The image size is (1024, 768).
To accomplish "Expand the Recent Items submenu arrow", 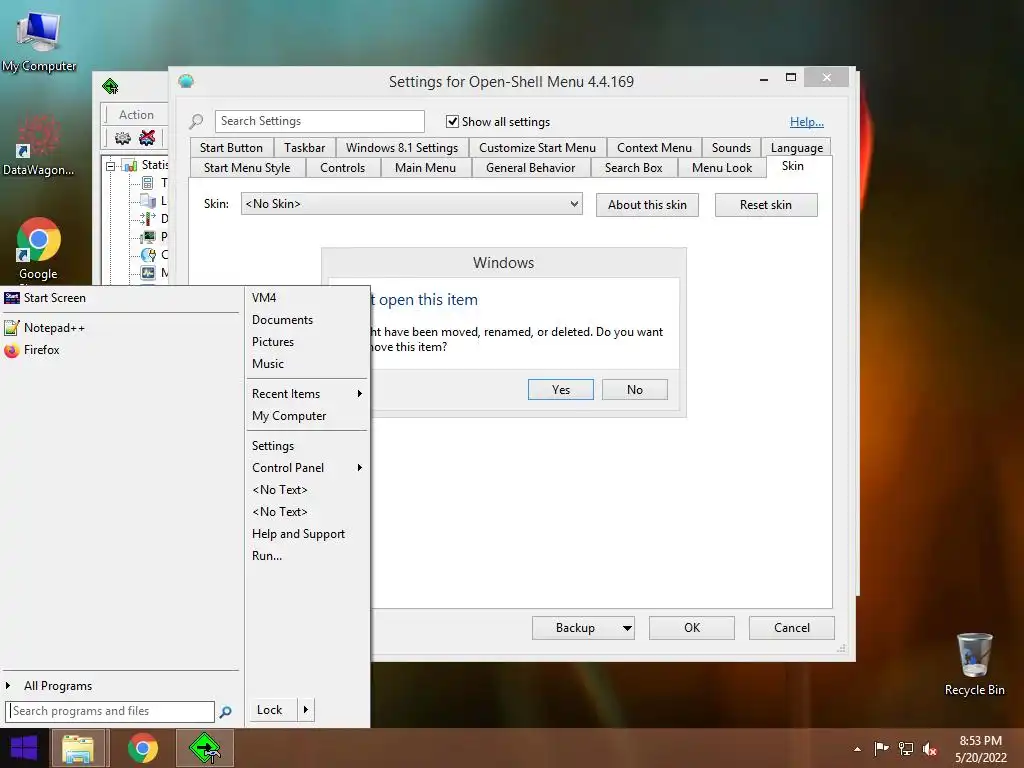I will [359, 394].
